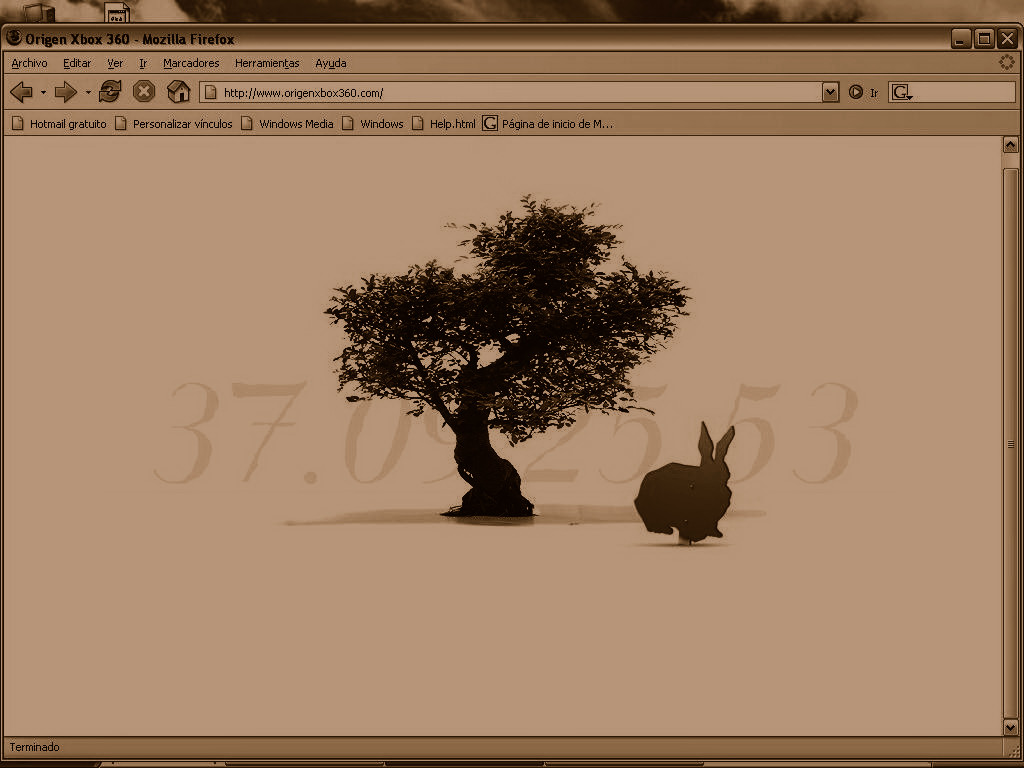Click the scrollbar down arrow
1024x768 pixels.
click(x=1010, y=727)
